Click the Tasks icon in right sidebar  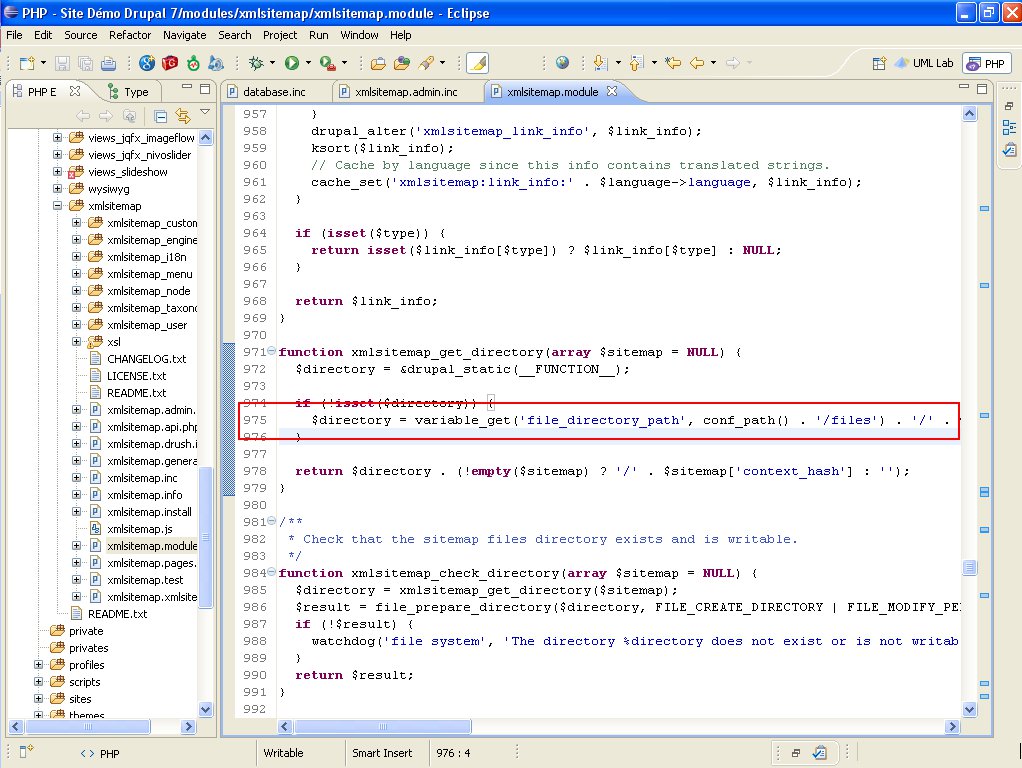[x=1009, y=150]
